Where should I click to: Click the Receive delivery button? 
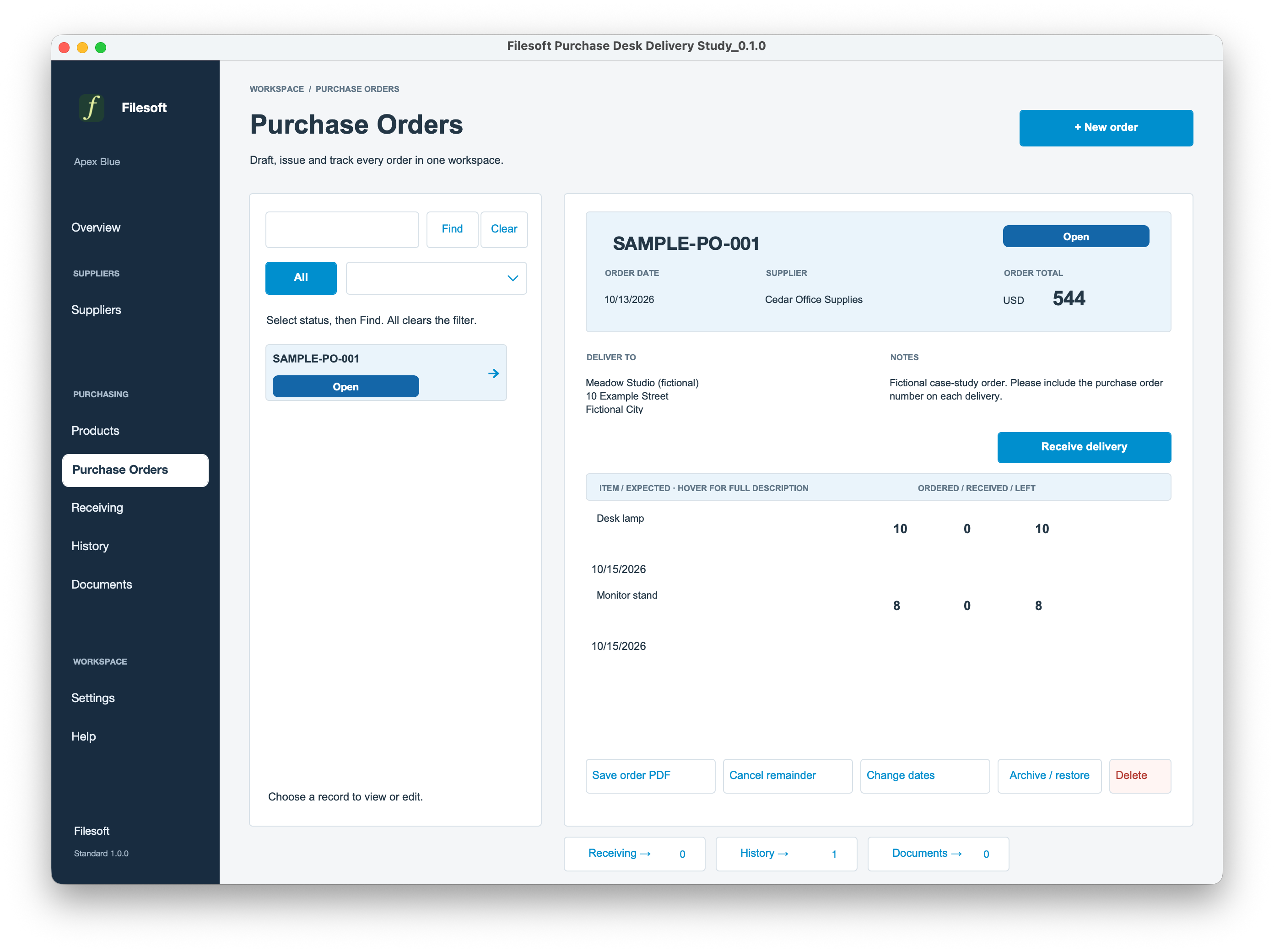pyautogui.click(x=1084, y=448)
